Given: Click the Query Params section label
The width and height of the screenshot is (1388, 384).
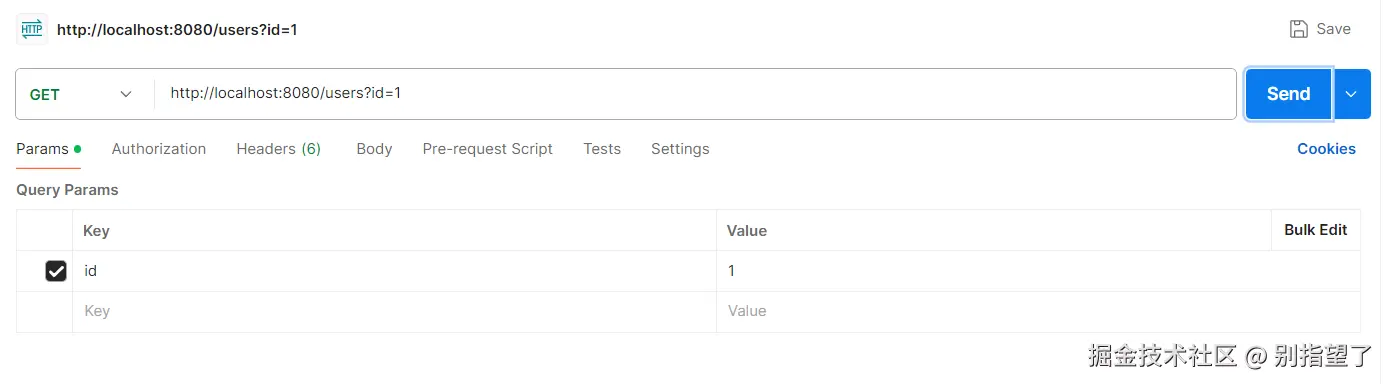Looking at the screenshot, I should point(67,190).
